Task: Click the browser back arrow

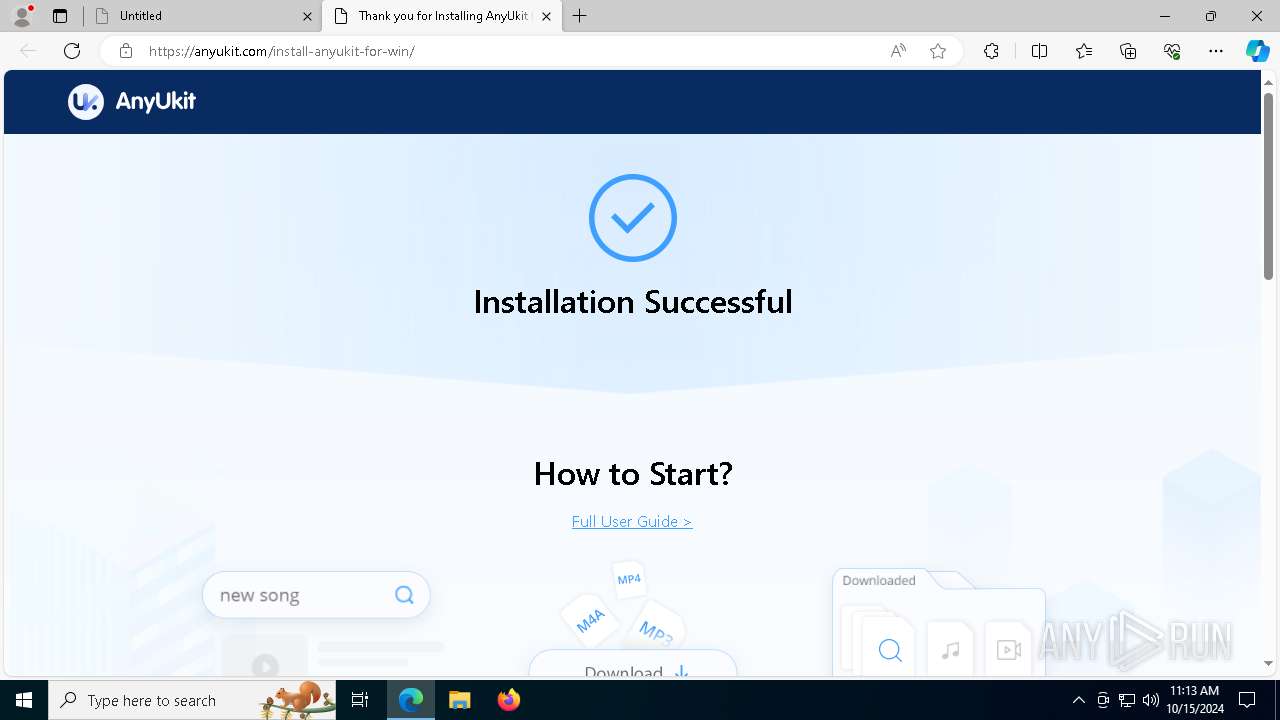Action: [28, 51]
